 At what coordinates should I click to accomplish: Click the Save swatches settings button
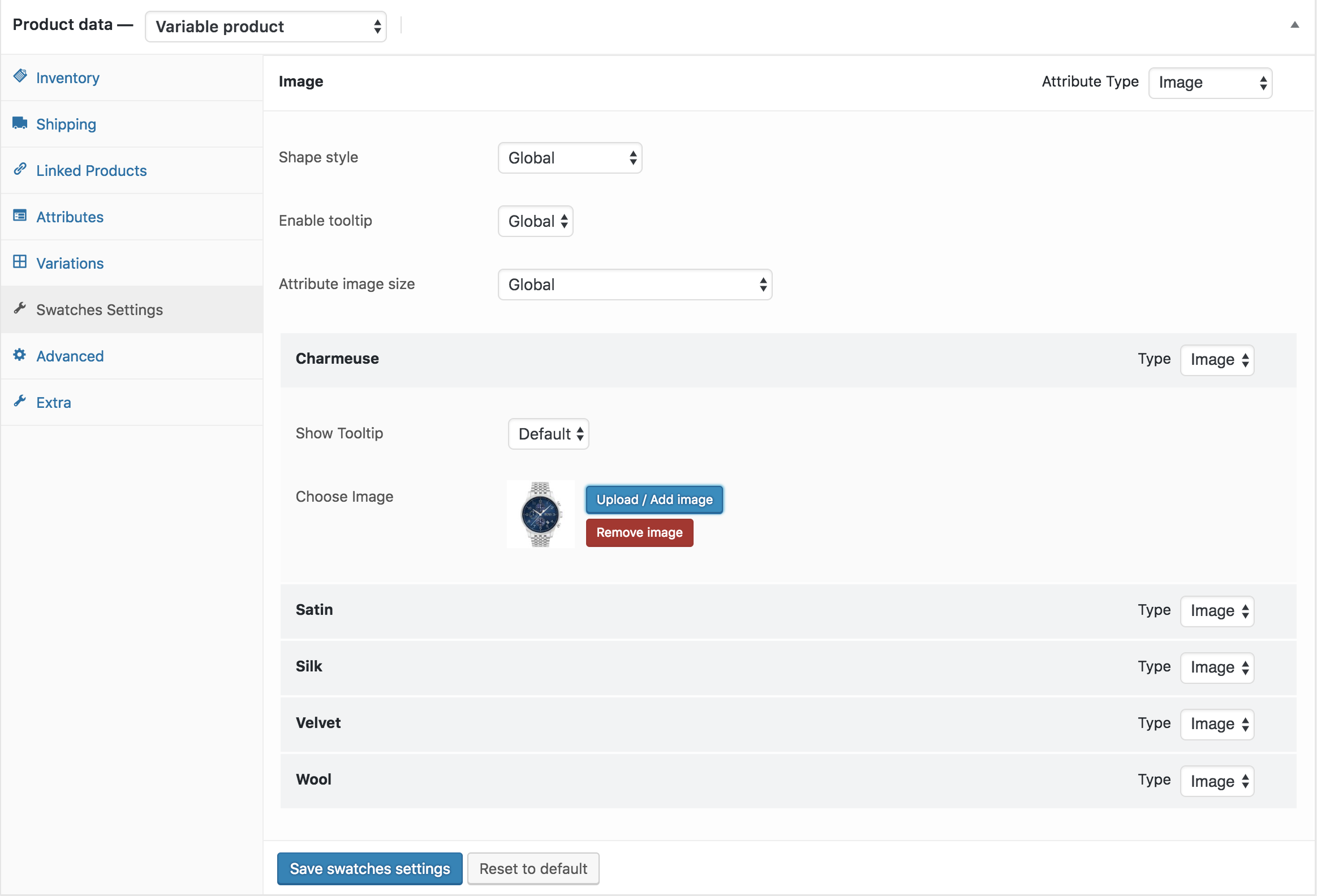point(369,869)
